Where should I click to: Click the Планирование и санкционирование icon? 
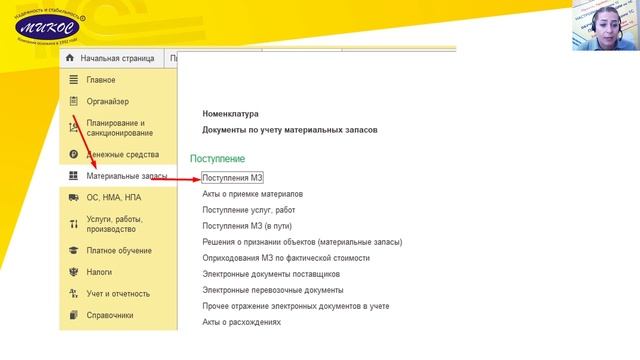coord(73,128)
